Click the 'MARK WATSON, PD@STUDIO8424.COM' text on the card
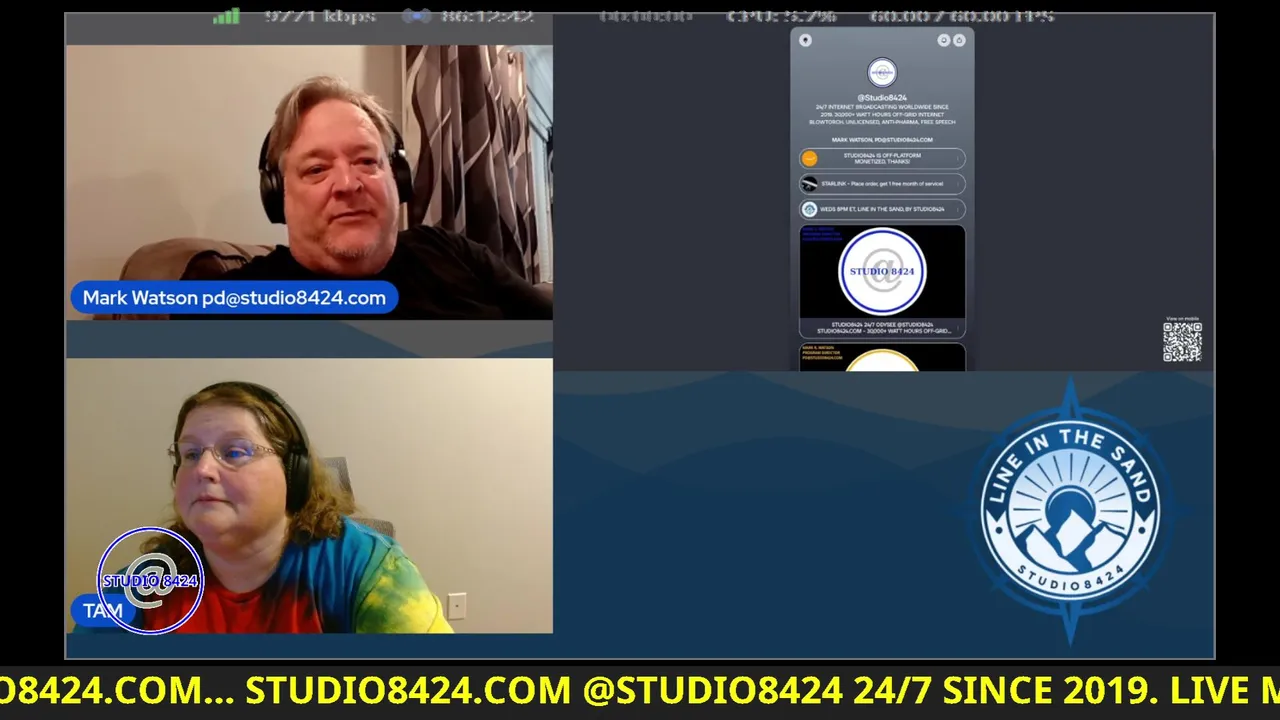The image size is (1280, 720). (x=882, y=140)
